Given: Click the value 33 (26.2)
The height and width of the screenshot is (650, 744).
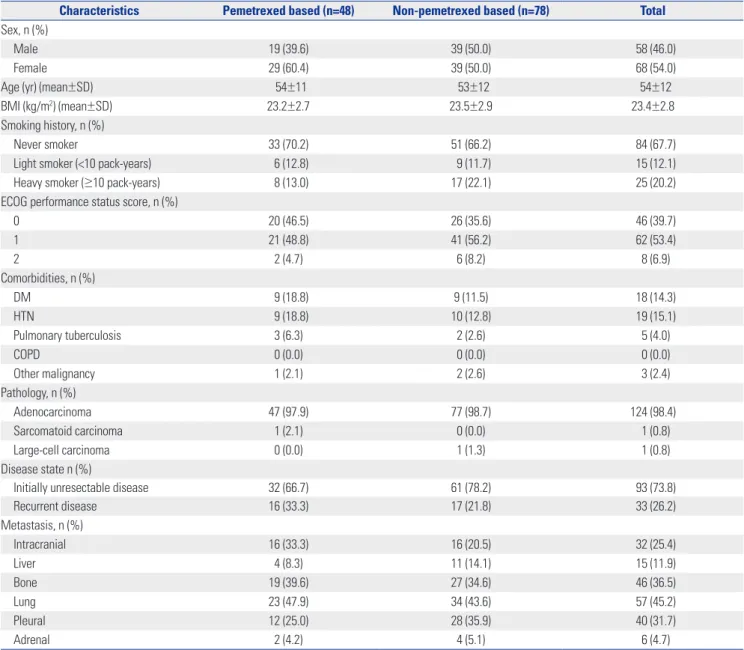Looking at the screenshot, I should (656, 506).
